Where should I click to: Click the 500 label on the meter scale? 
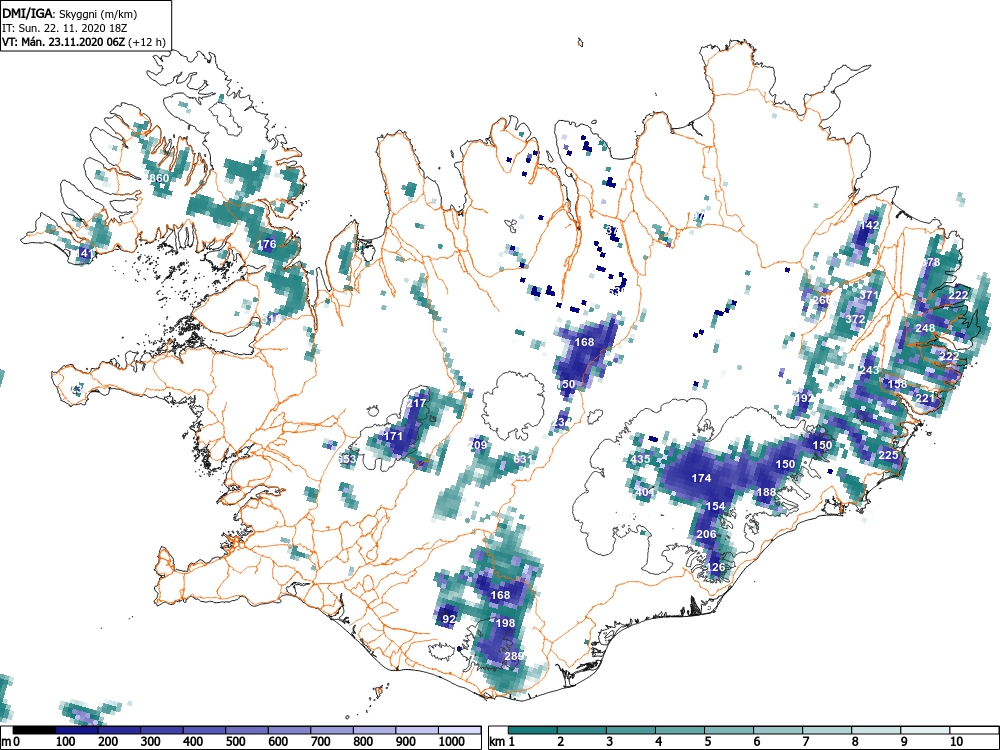(x=235, y=741)
